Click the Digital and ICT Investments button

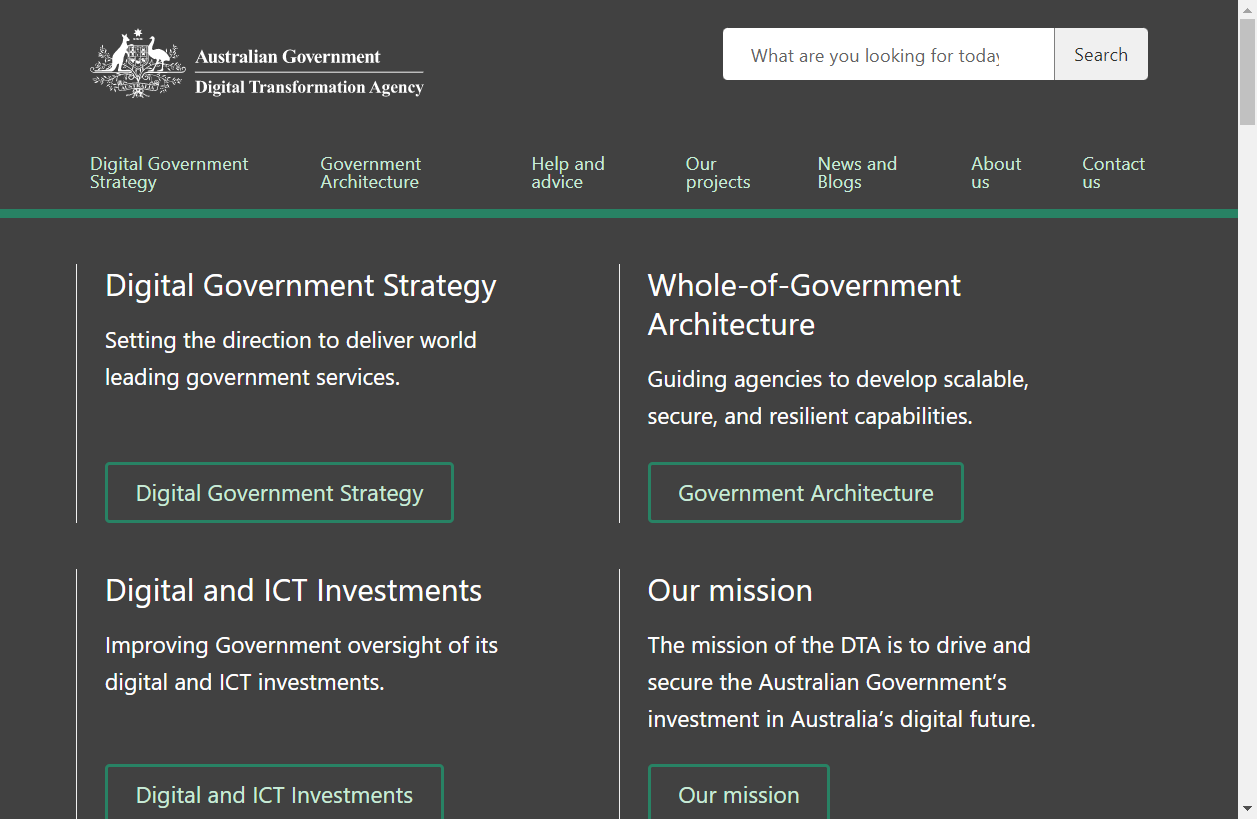click(x=274, y=794)
